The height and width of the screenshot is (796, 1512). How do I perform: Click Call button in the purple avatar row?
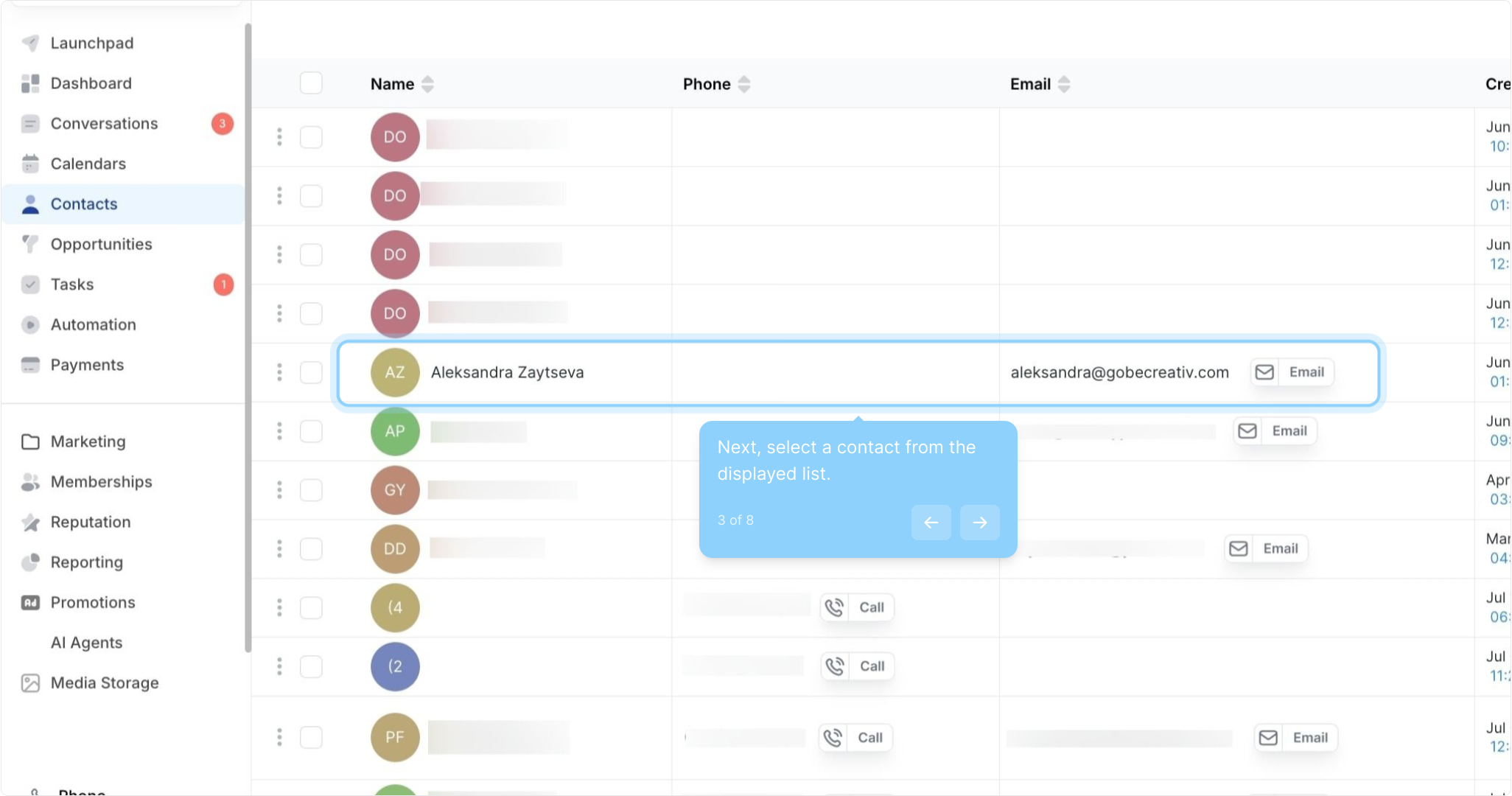click(858, 666)
